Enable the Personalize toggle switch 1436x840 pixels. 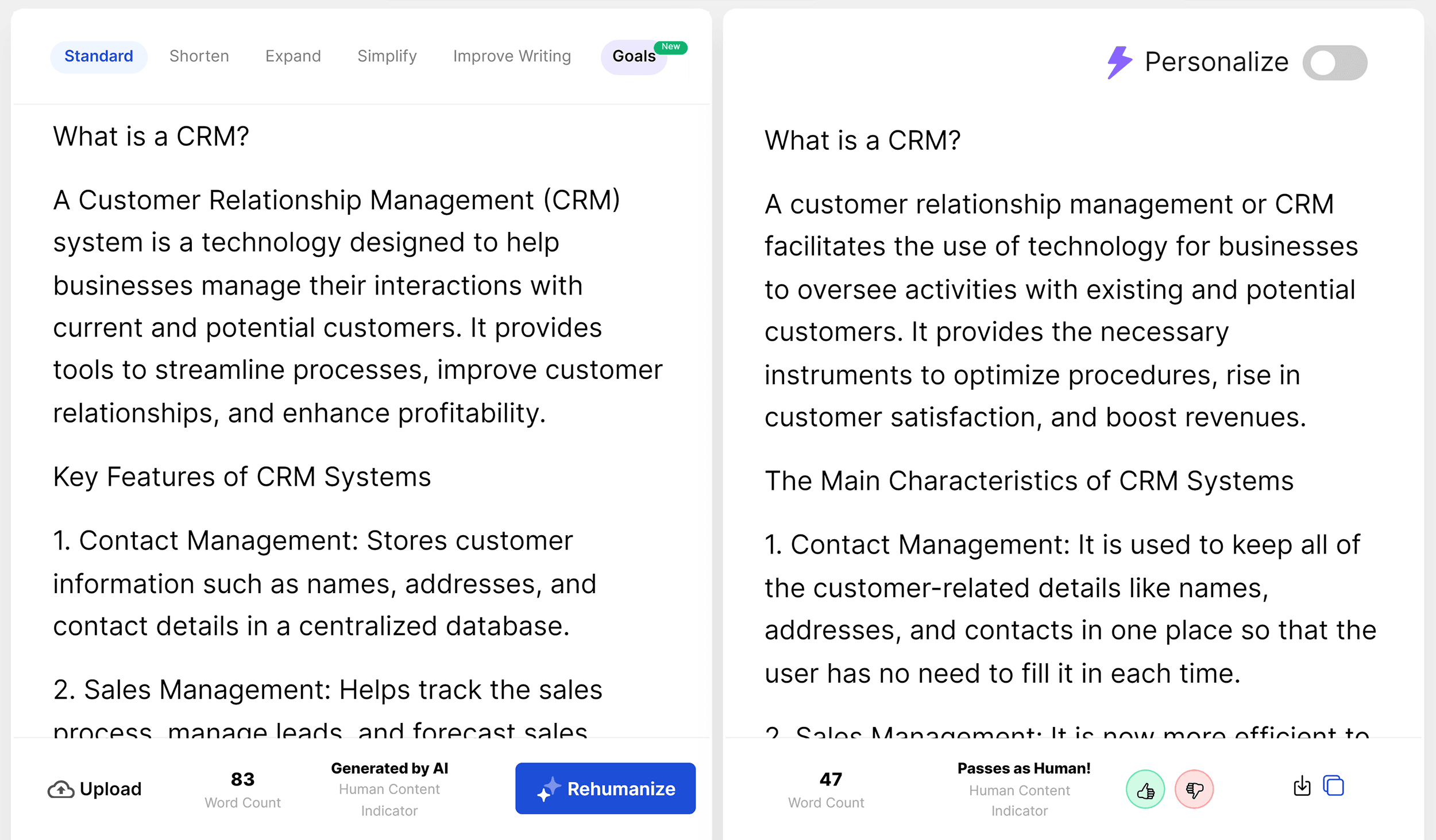coord(1334,63)
